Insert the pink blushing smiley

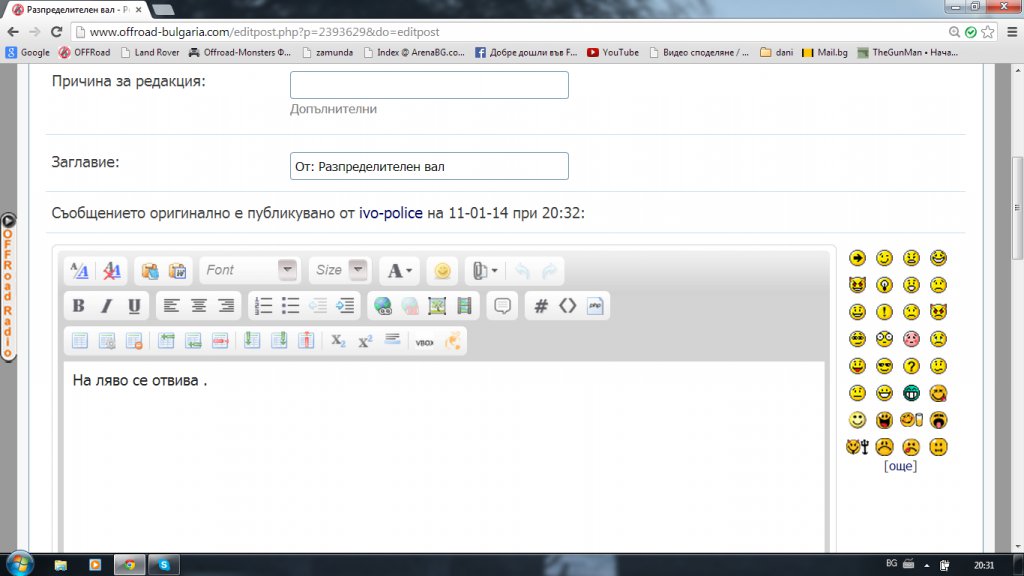click(x=911, y=339)
